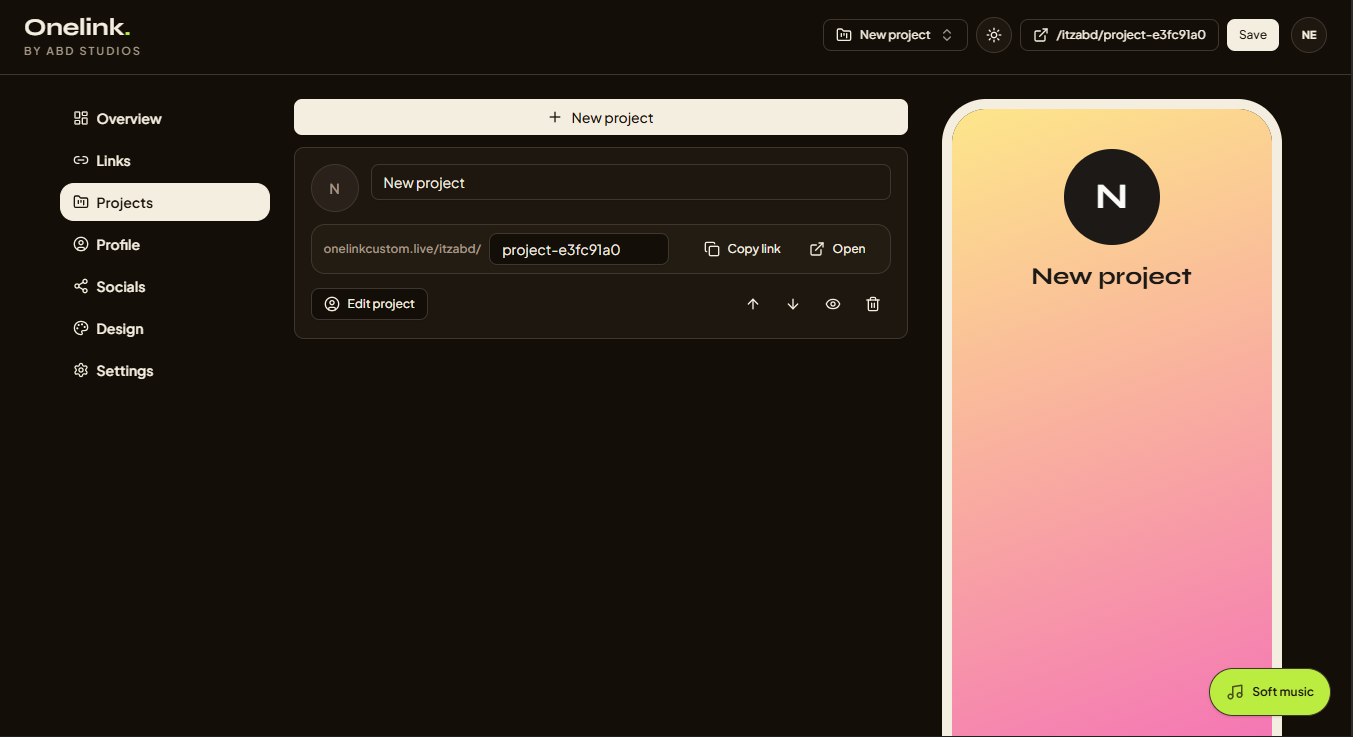
Task: Open the Design section
Action: click(165, 329)
